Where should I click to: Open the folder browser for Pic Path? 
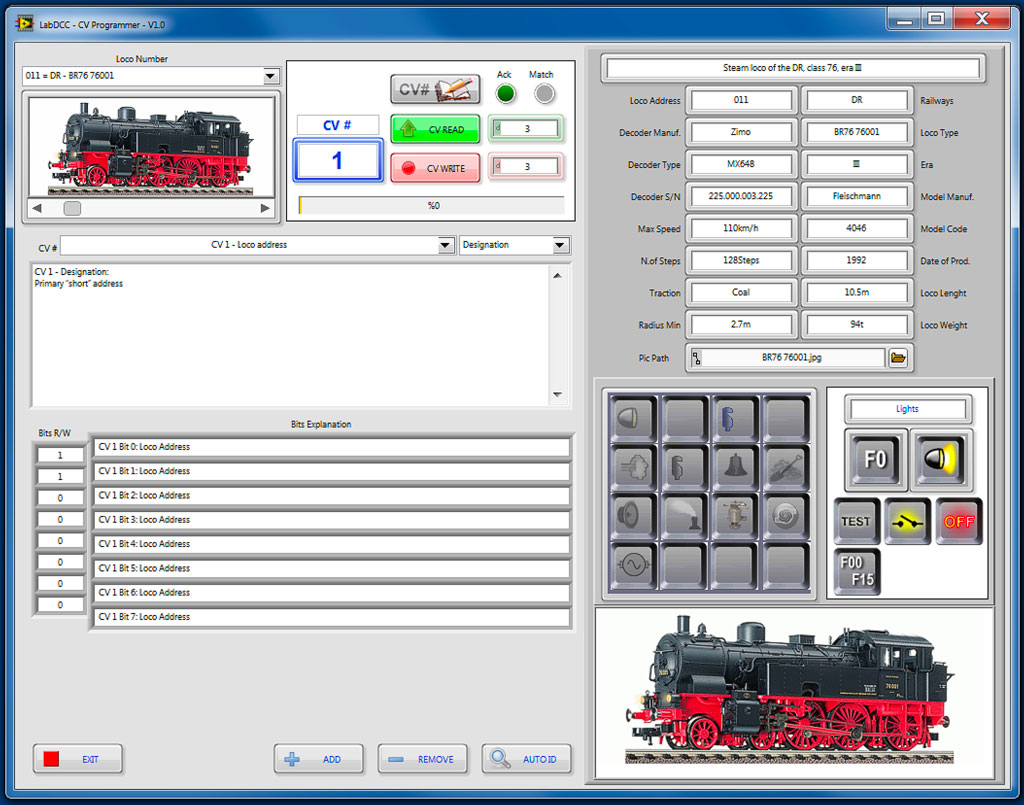pyautogui.click(x=897, y=356)
